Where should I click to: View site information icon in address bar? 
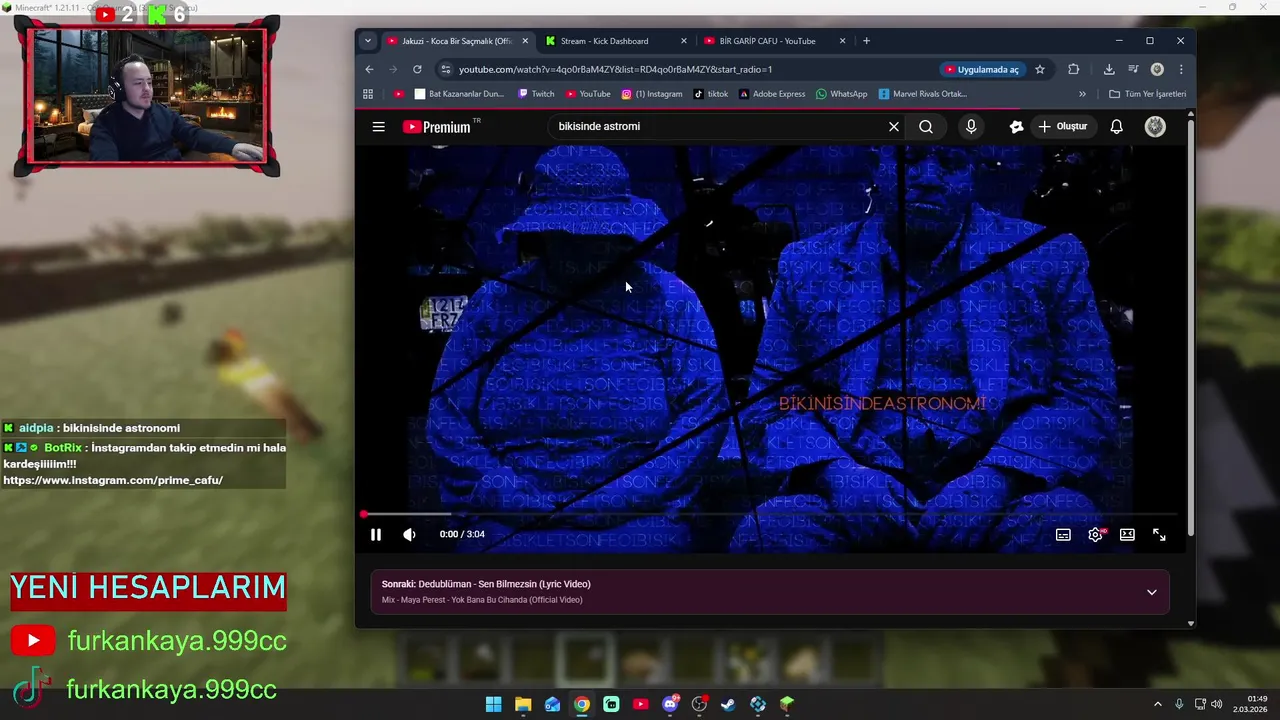click(446, 69)
